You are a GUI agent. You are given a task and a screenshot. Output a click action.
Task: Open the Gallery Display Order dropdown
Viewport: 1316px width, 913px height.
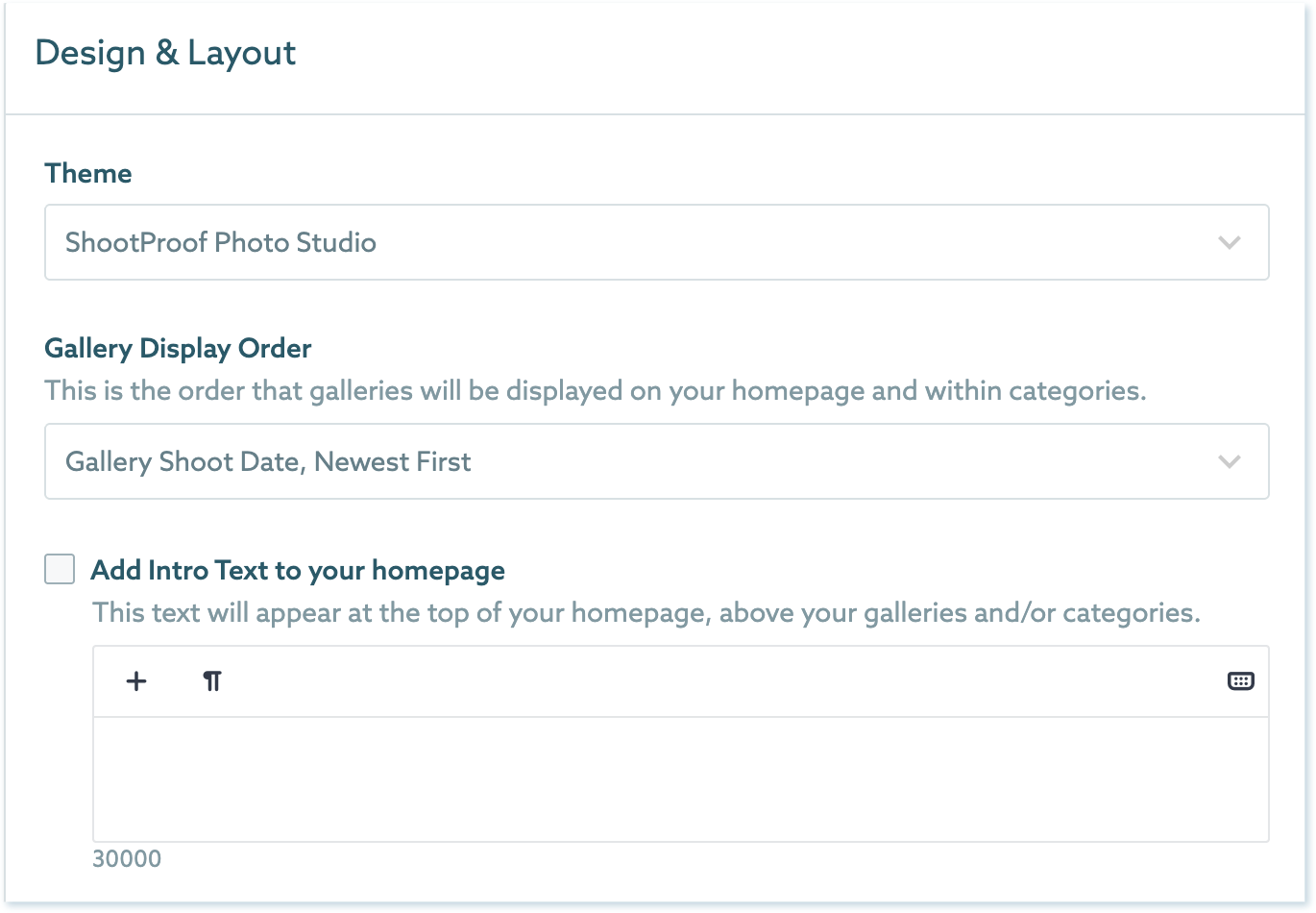(656, 461)
